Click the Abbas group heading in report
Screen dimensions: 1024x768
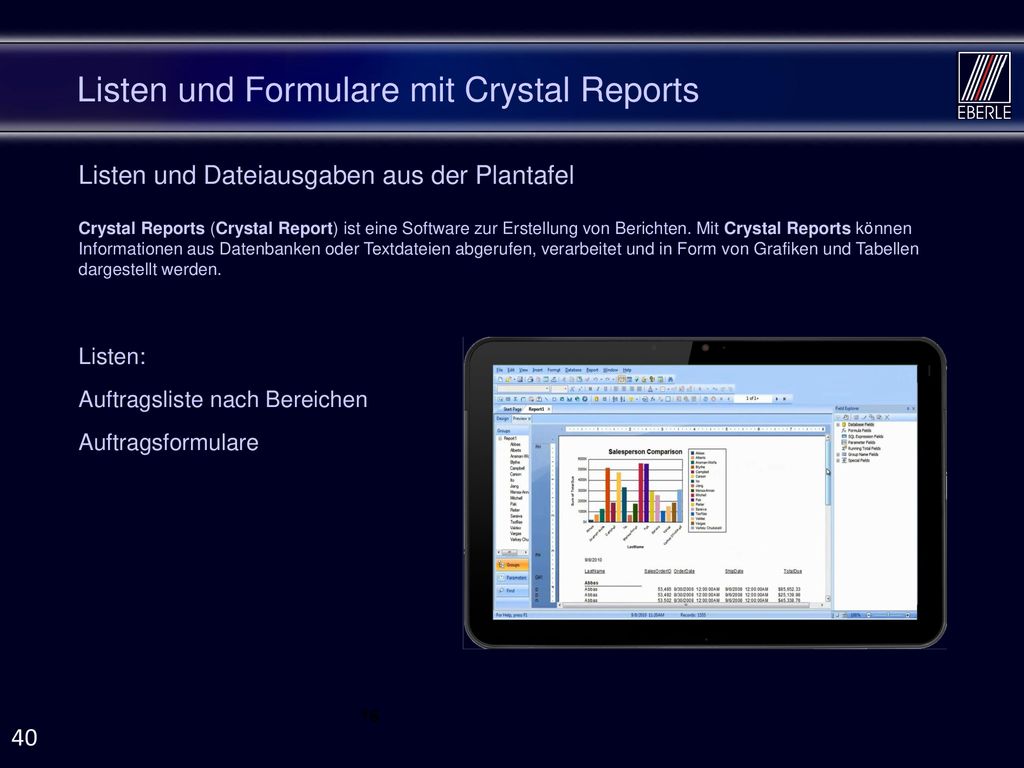[591, 583]
